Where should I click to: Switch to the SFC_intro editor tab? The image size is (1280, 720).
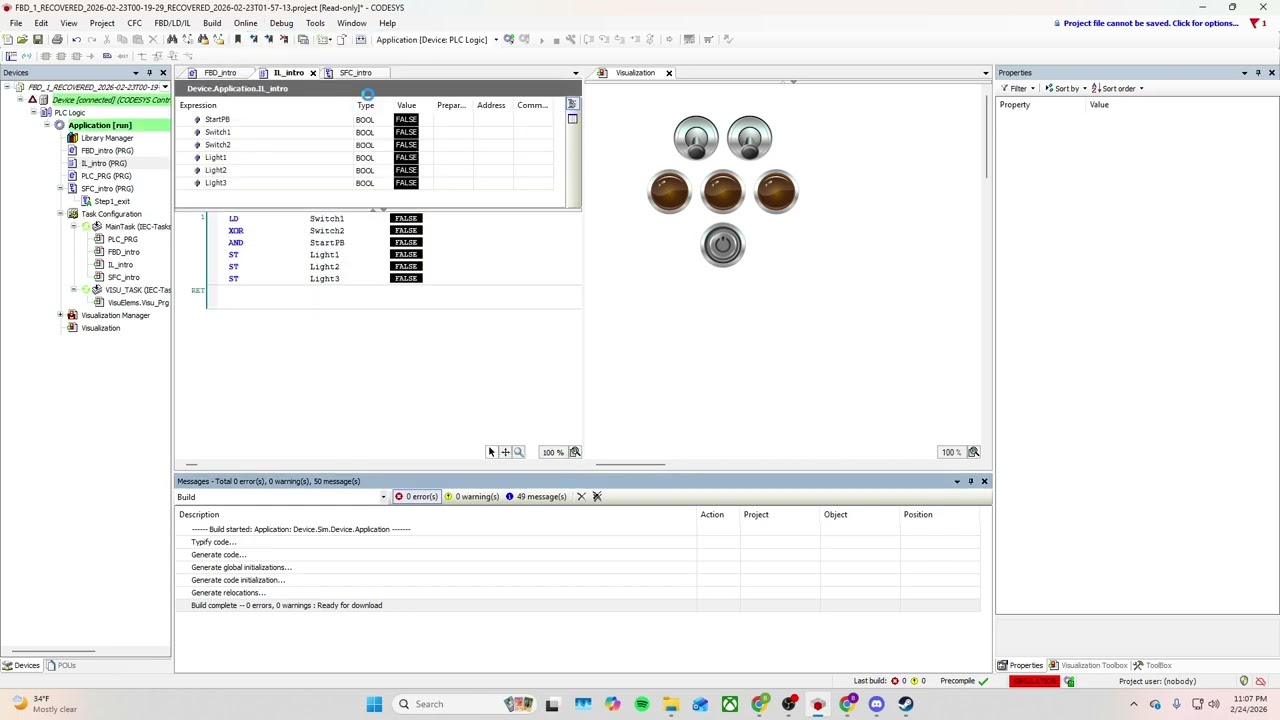[355, 73]
